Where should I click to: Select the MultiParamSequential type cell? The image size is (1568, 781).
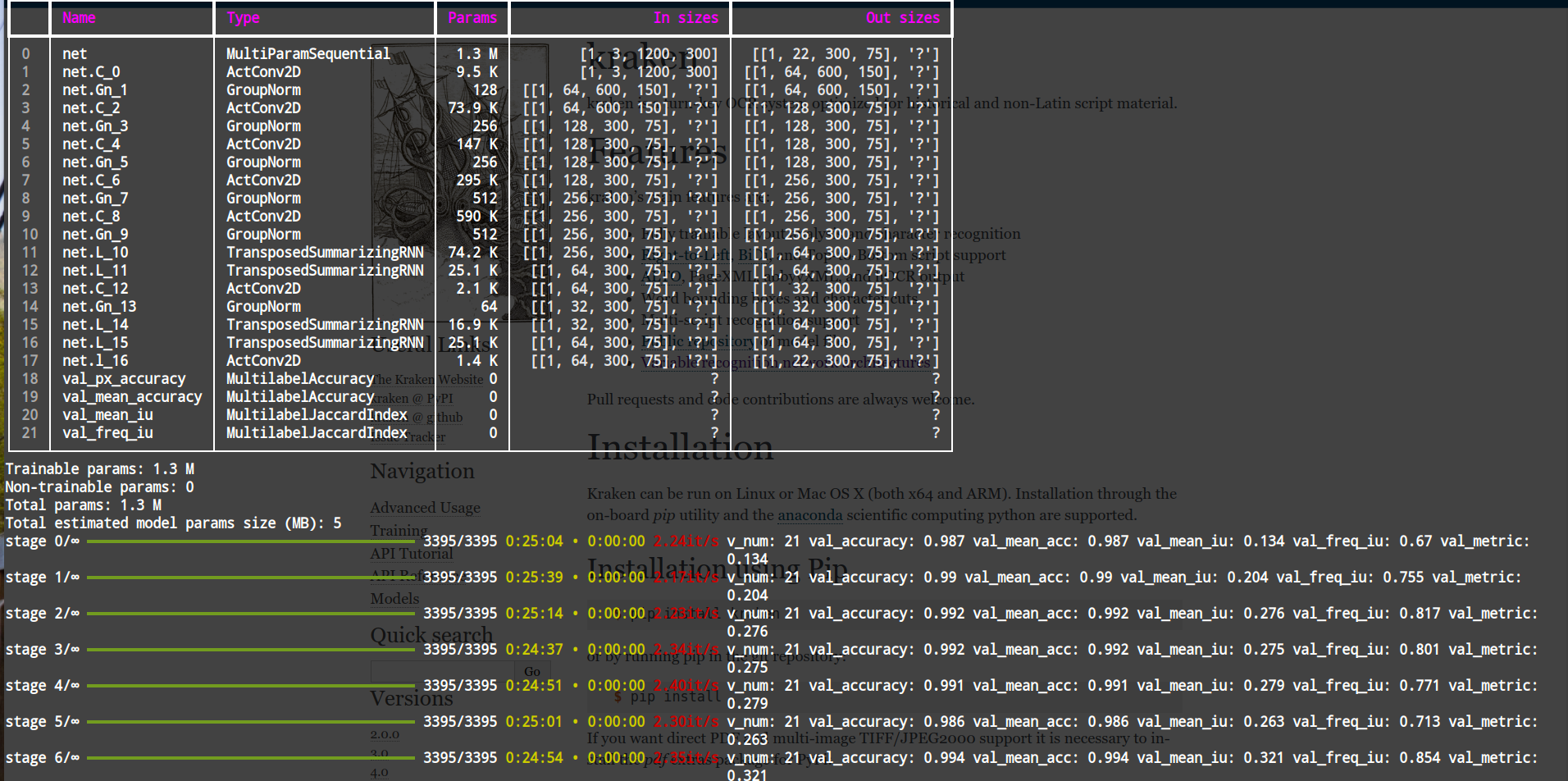pyautogui.click(x=308, y=54)
